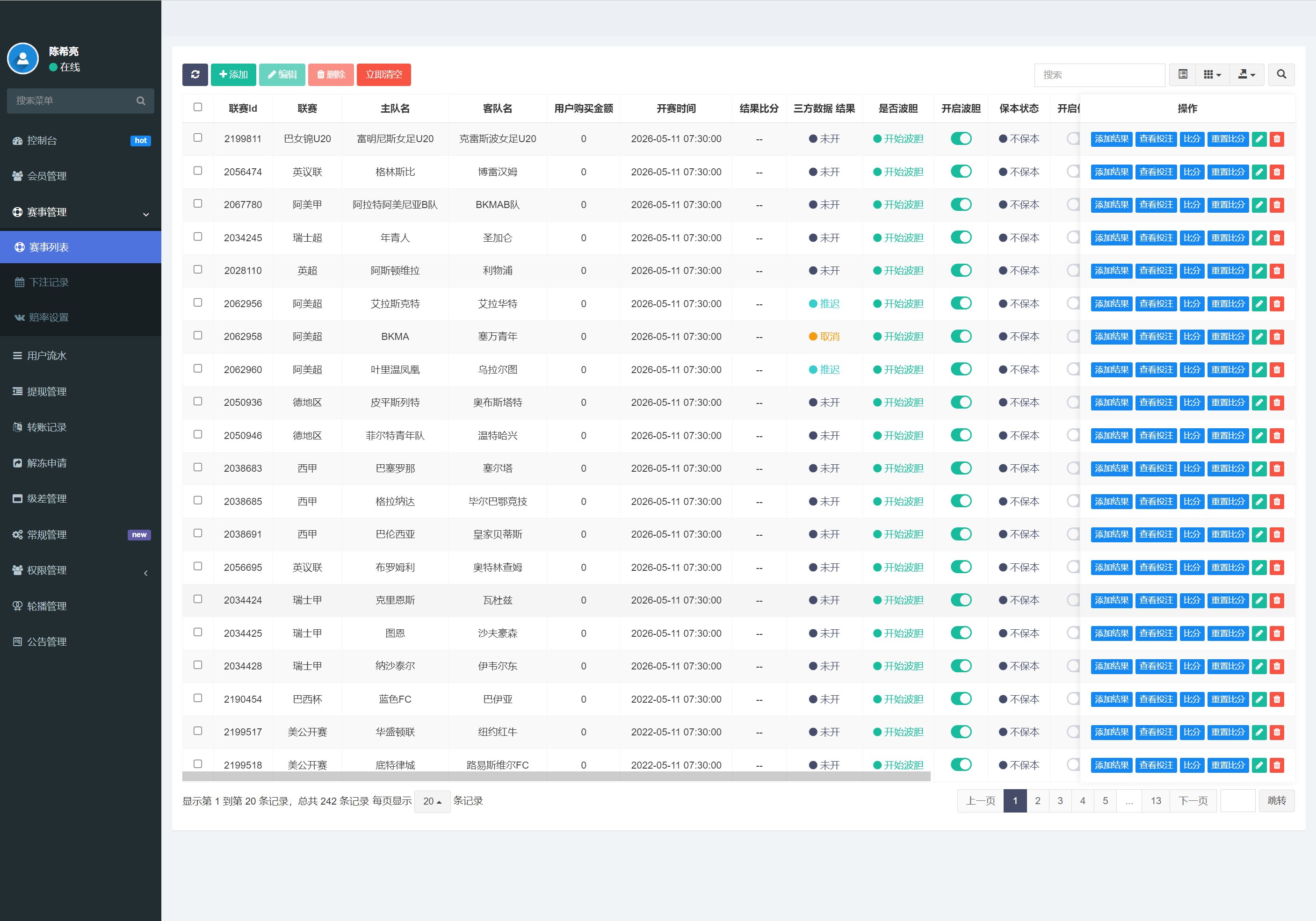Click green edit pencil for row 2199811
Image resolution: width=1316 pixels, height=921 pixels.
(x=1259, y=139)
